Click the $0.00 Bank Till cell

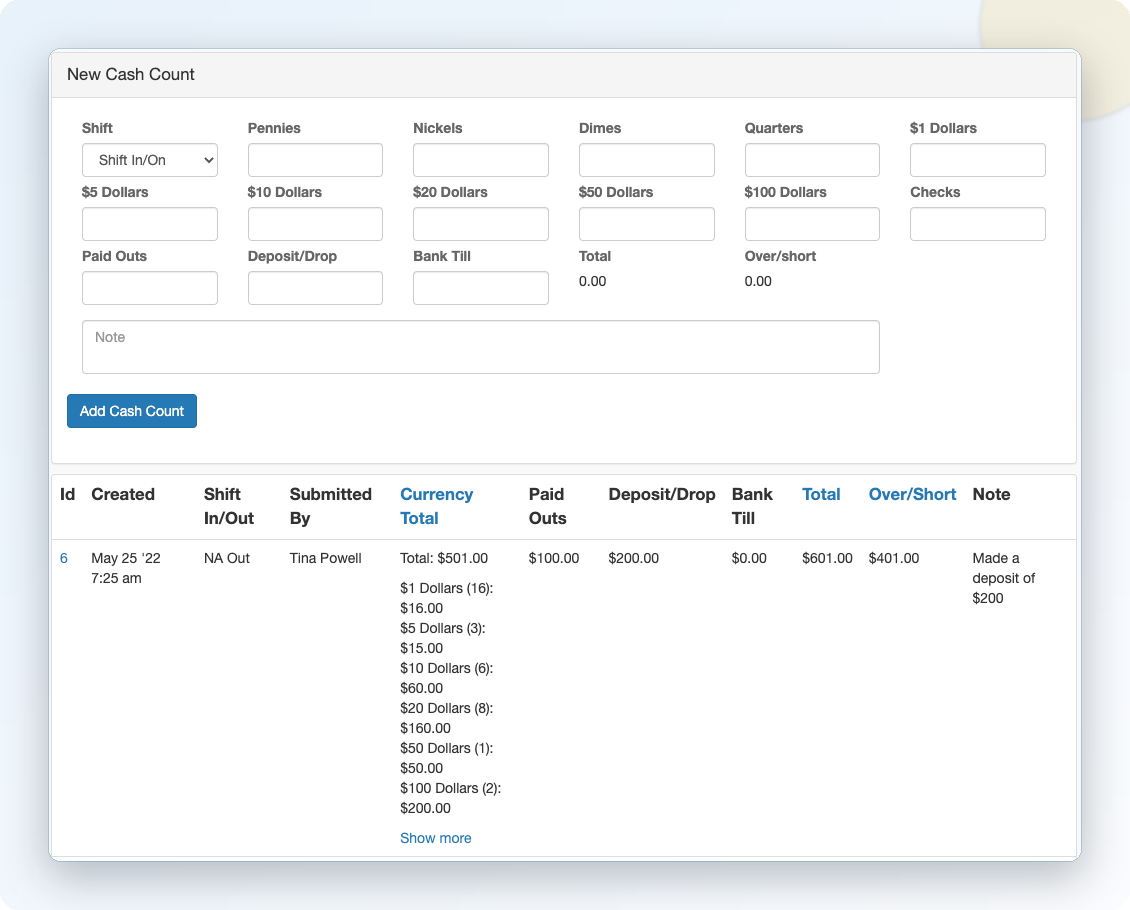(749, 558)
